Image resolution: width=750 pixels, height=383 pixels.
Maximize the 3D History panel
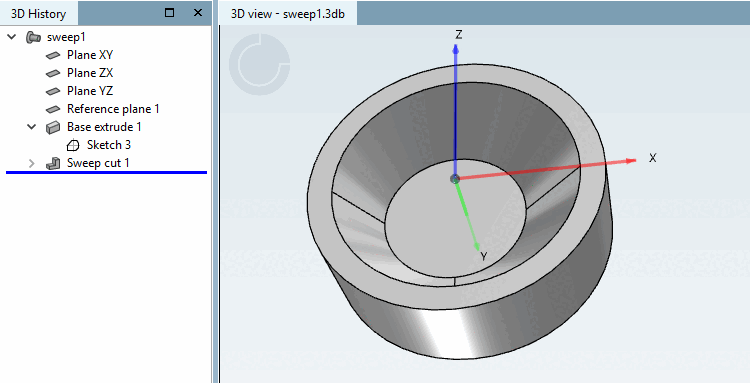pyautogui.click(x=169, y=13)
